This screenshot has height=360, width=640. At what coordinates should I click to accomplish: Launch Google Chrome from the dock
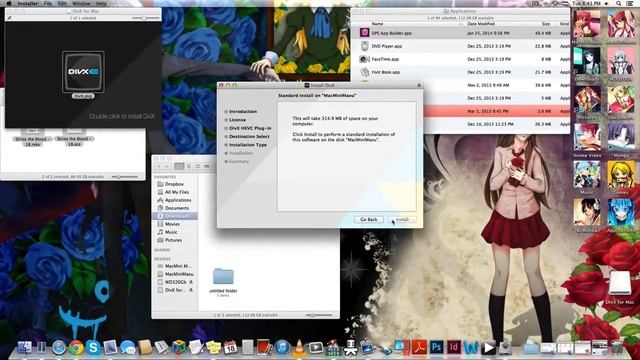76,348
